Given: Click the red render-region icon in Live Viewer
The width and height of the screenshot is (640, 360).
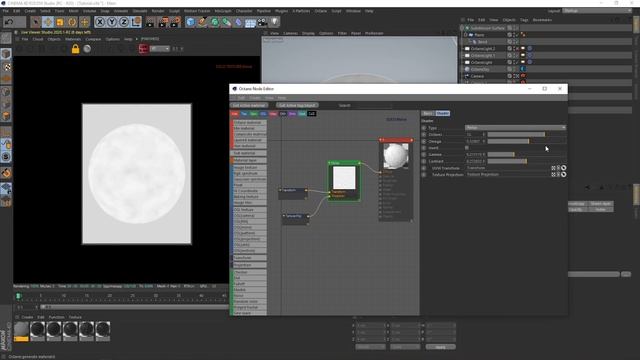Looking at the screenshot, I should click(x=143, y=49).
